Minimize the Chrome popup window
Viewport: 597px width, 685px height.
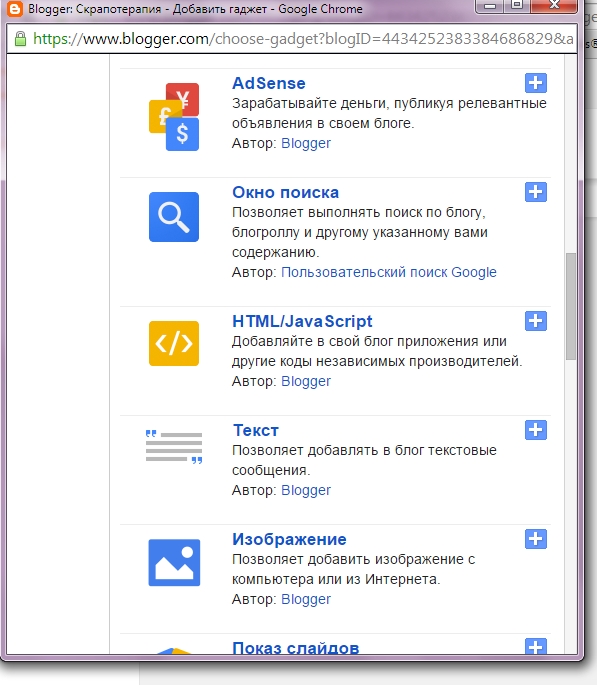(x=490, y=6)
